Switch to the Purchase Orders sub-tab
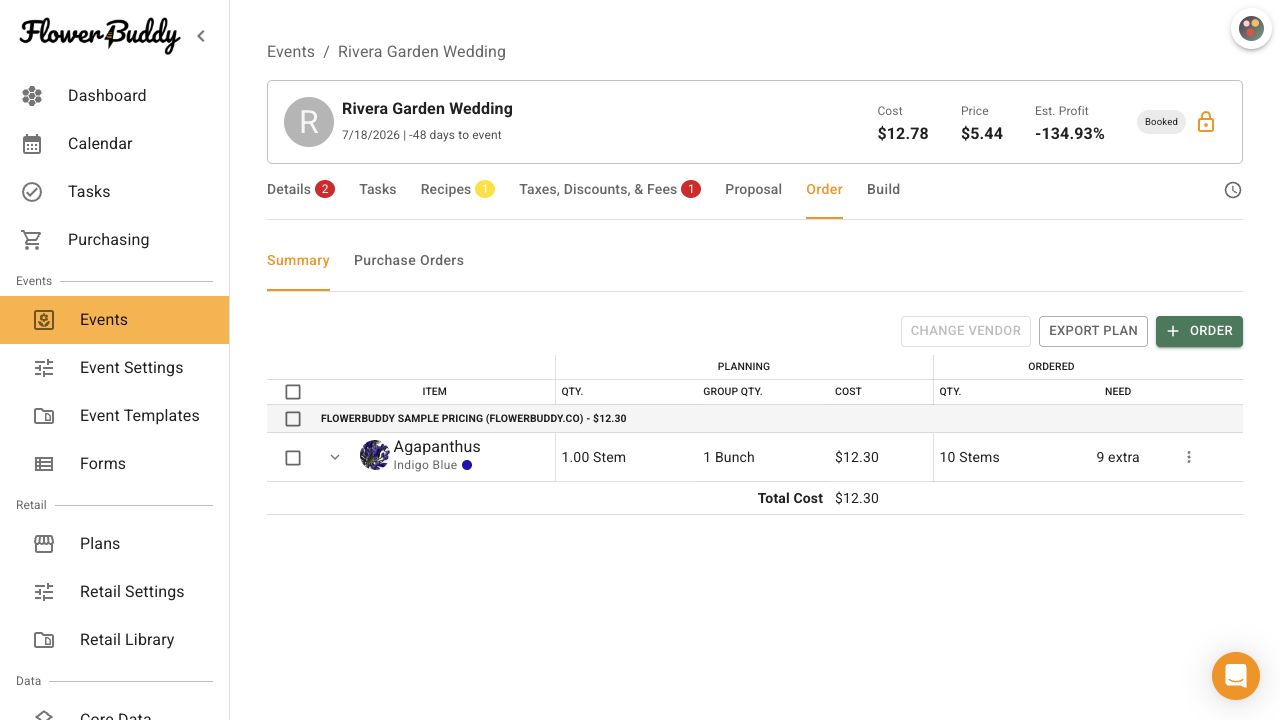 click(409, 260)
